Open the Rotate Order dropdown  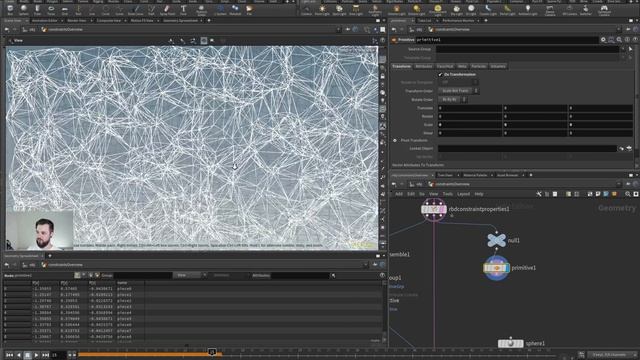click(453, 99)
